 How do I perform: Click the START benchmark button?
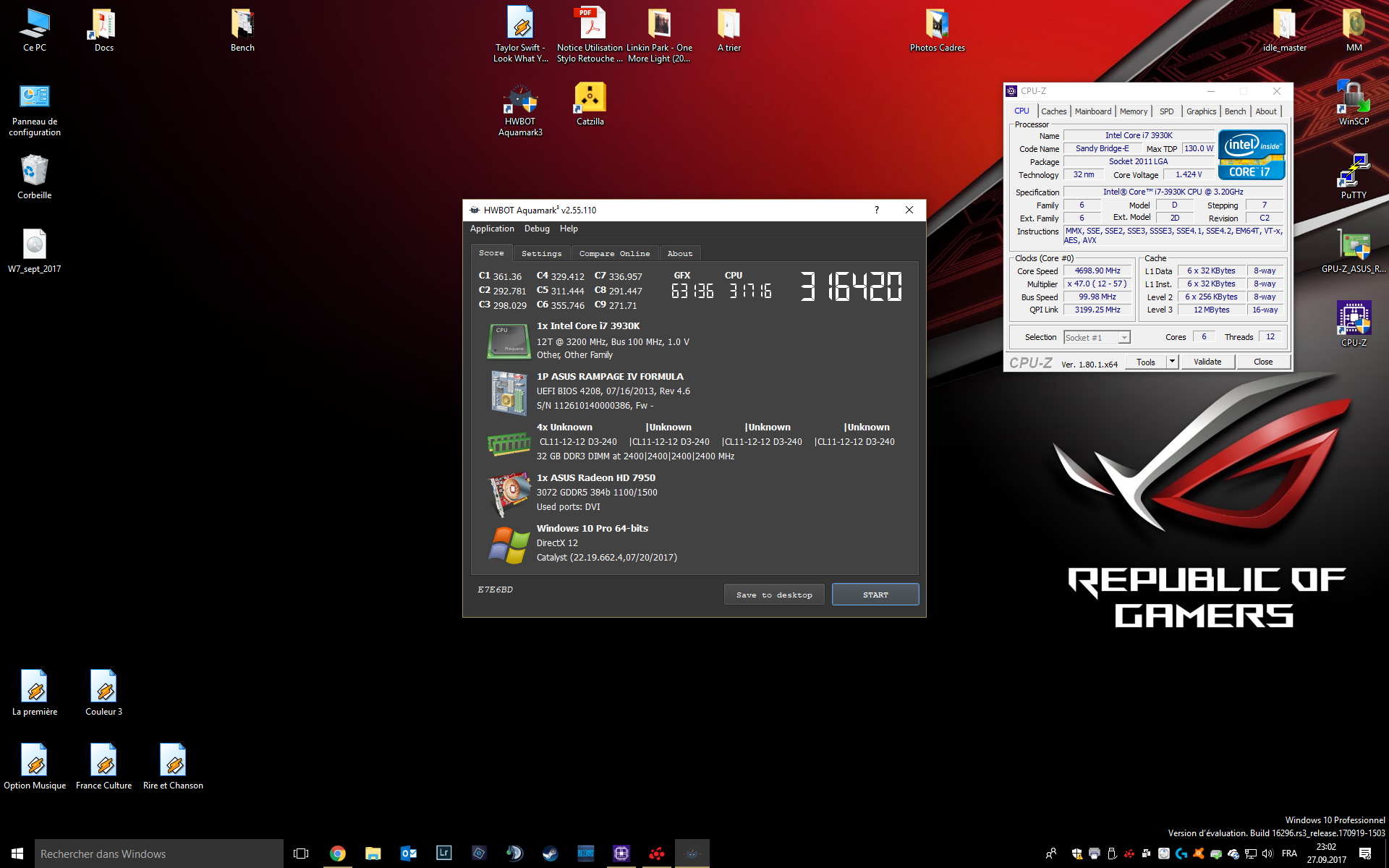click(875, 595)
